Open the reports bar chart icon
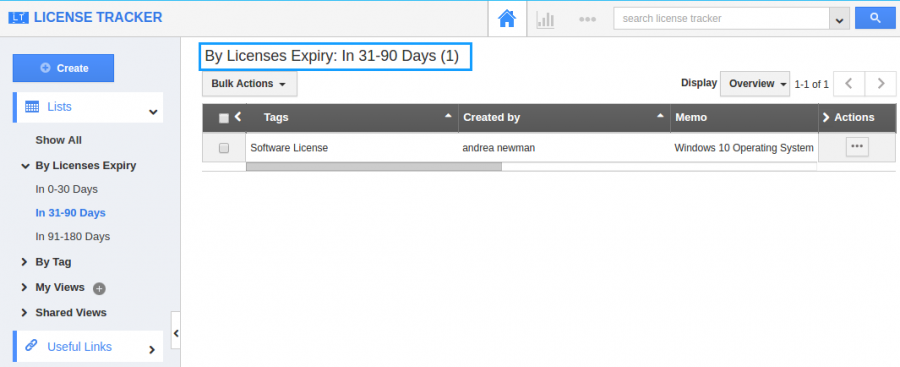 point(545,19)
